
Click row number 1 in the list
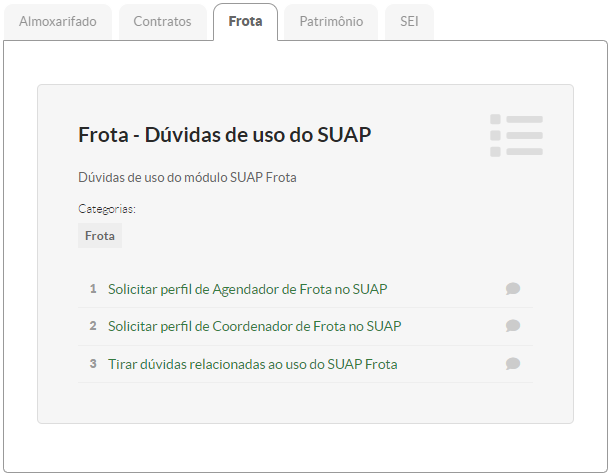click(93, 289)
